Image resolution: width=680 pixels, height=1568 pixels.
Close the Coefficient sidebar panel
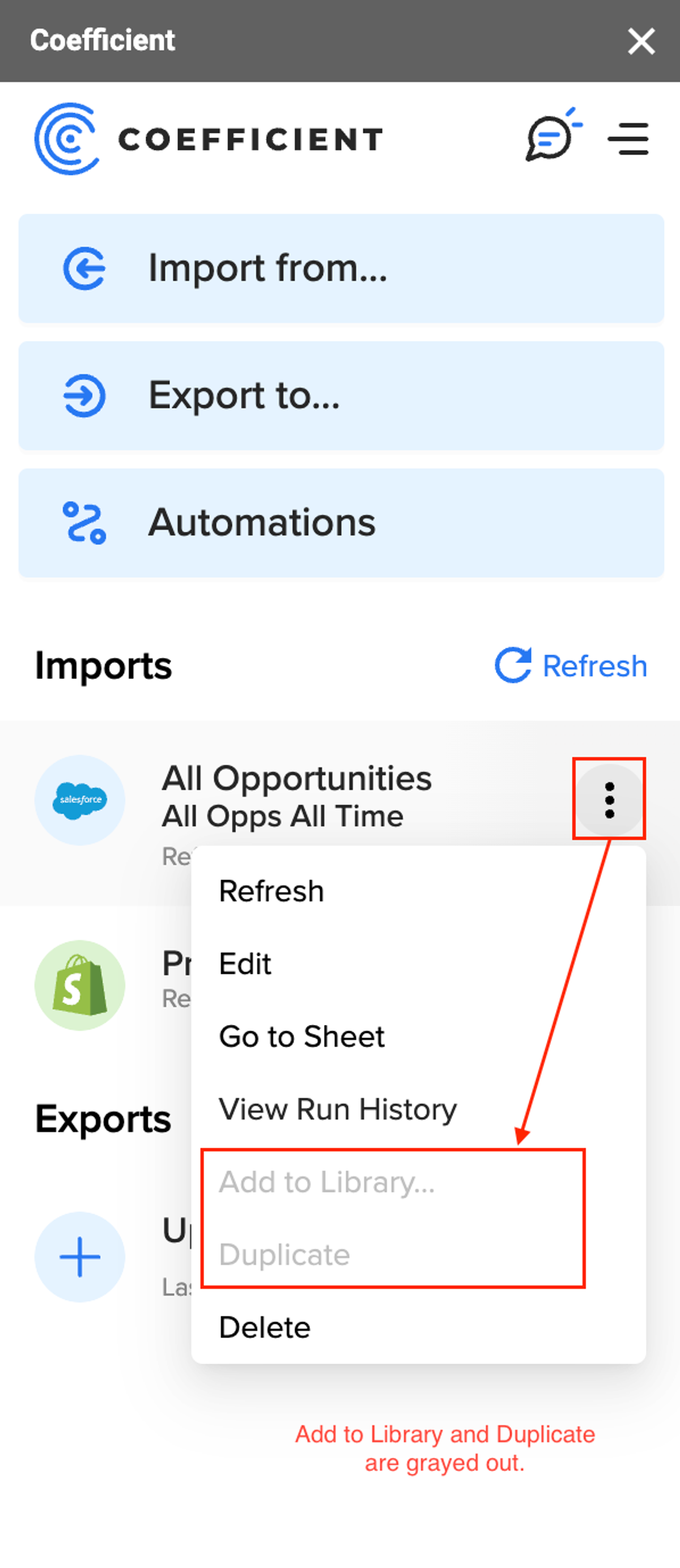pos(641,41)
